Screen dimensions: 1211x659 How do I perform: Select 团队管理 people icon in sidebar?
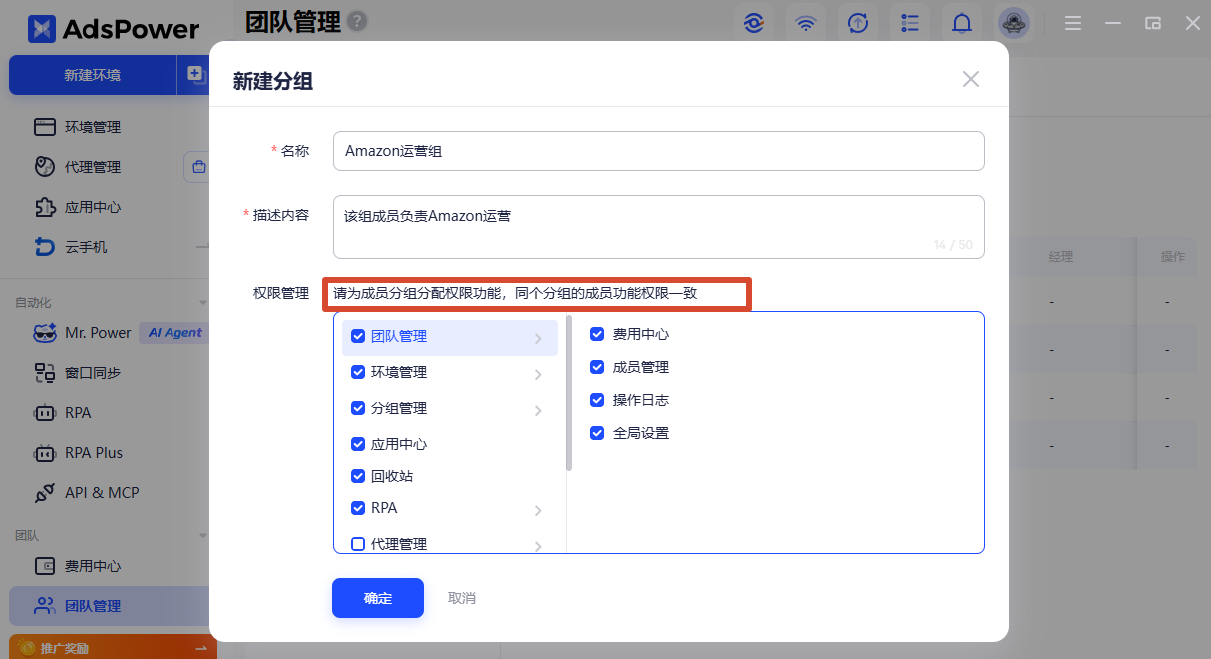click(45, 606)
